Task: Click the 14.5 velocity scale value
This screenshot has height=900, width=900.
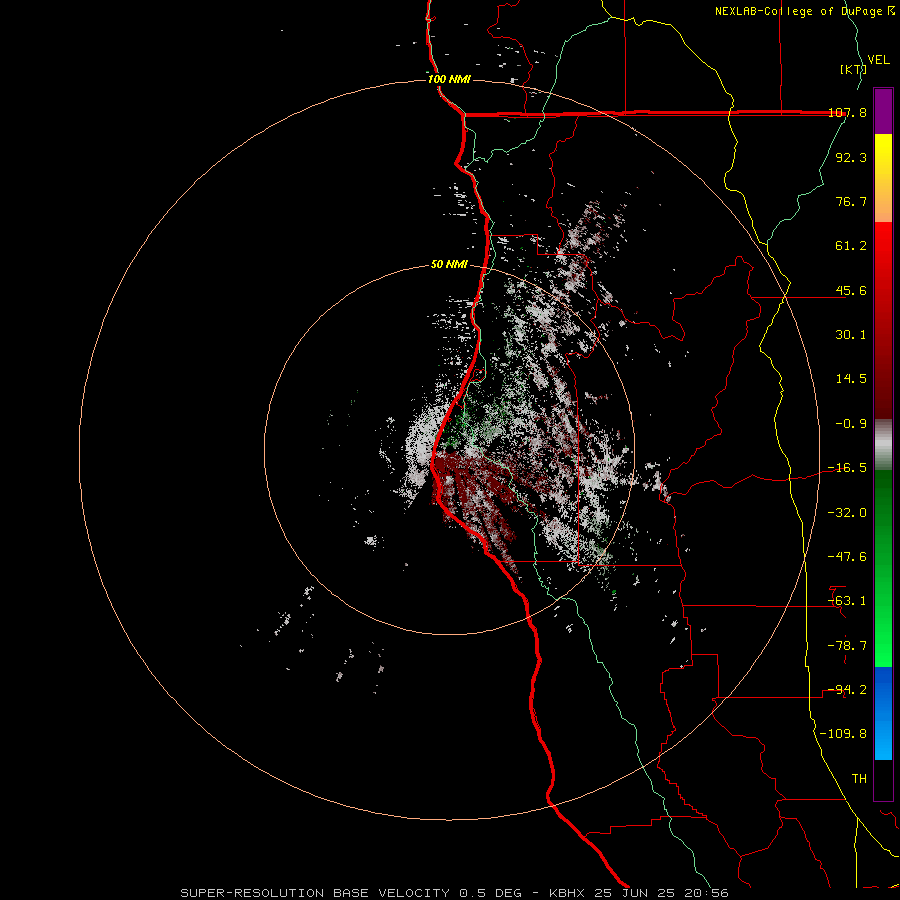Action: 851,379
